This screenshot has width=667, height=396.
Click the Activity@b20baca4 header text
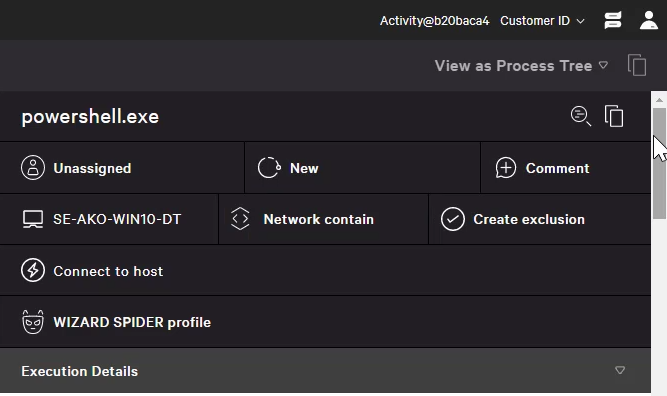click(x=434, y=21)
